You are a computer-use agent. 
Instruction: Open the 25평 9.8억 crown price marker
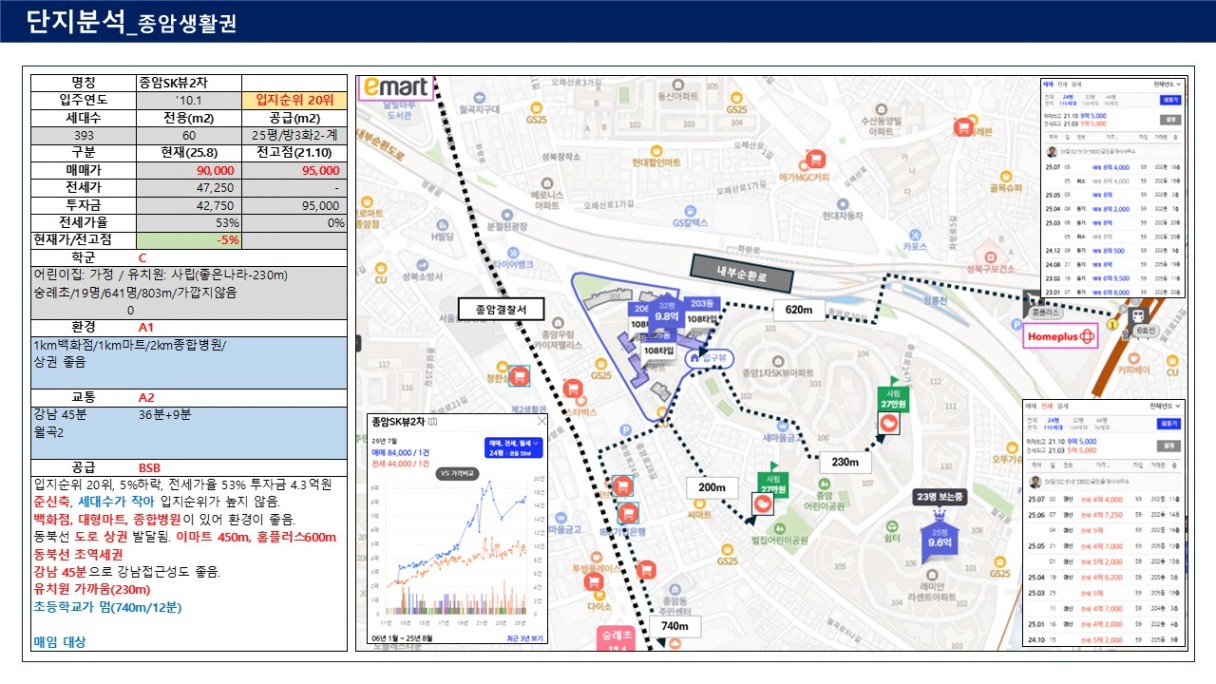tap(938, 540)
